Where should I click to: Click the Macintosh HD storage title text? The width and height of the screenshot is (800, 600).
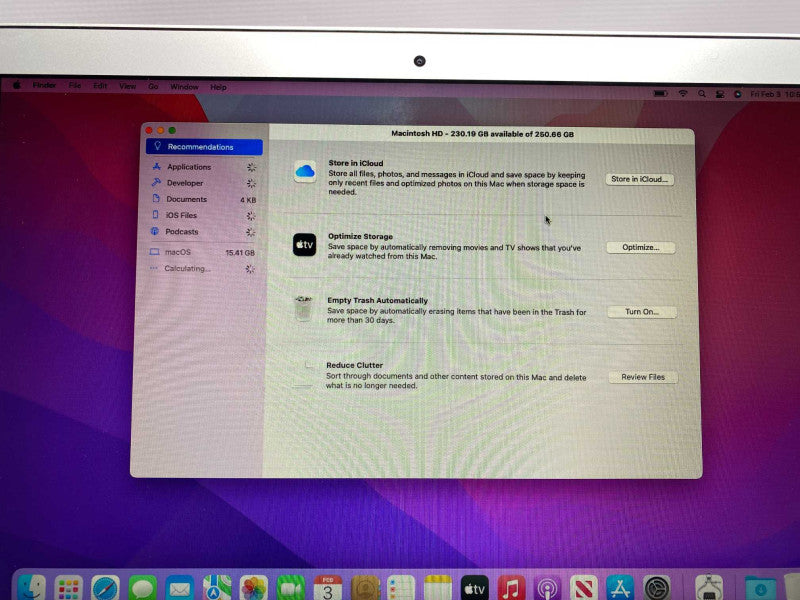click(483, 134)
